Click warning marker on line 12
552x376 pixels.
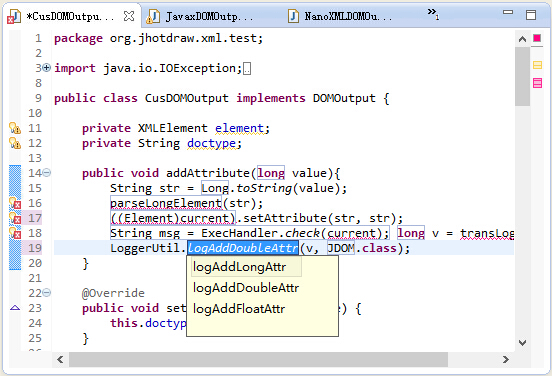coord(15,143)
